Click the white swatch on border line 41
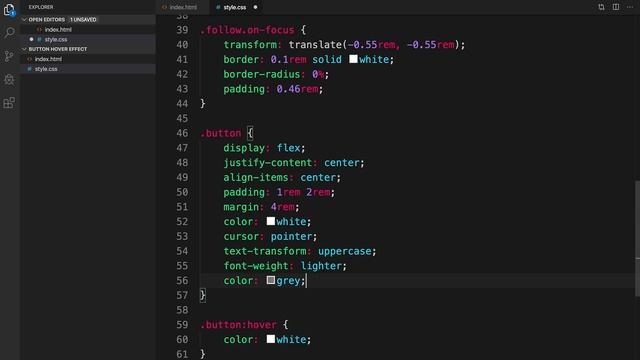This screenshot has height=360, width=640. [x=353, y=59]
